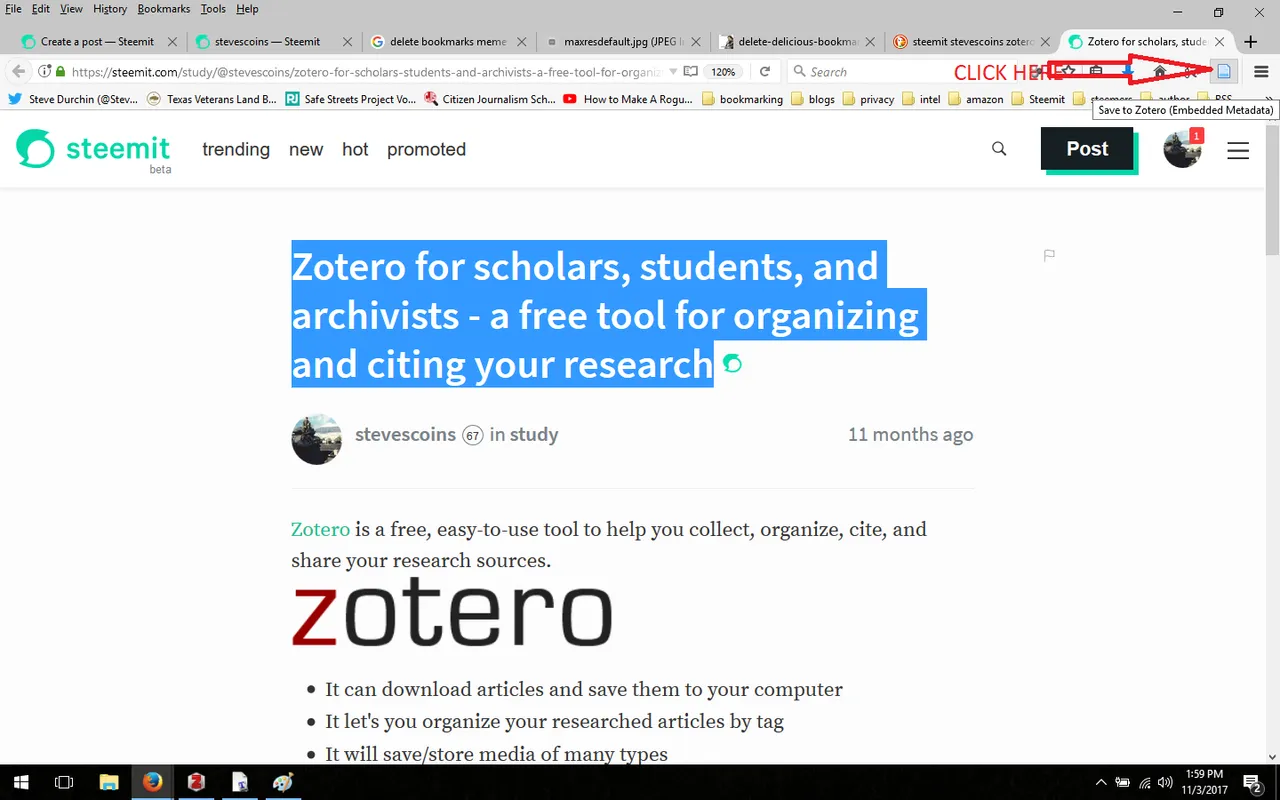Close the 'stevescoins — Steemit' tab
The image size is (1280, 800).
pos(347,42)
